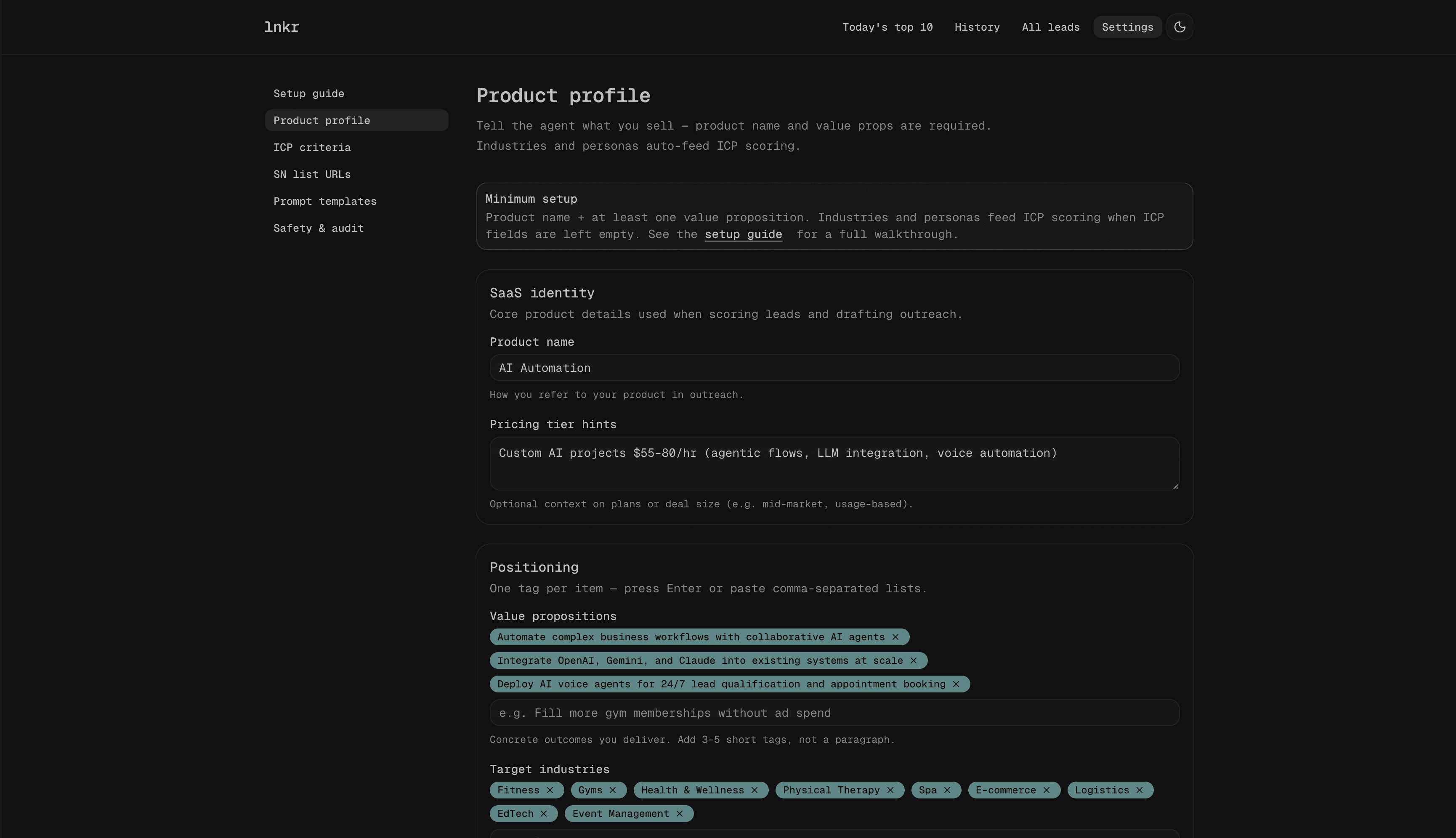Open the All leads page
Viewport: 1456px width, 838px height.
coord(1051,27)
